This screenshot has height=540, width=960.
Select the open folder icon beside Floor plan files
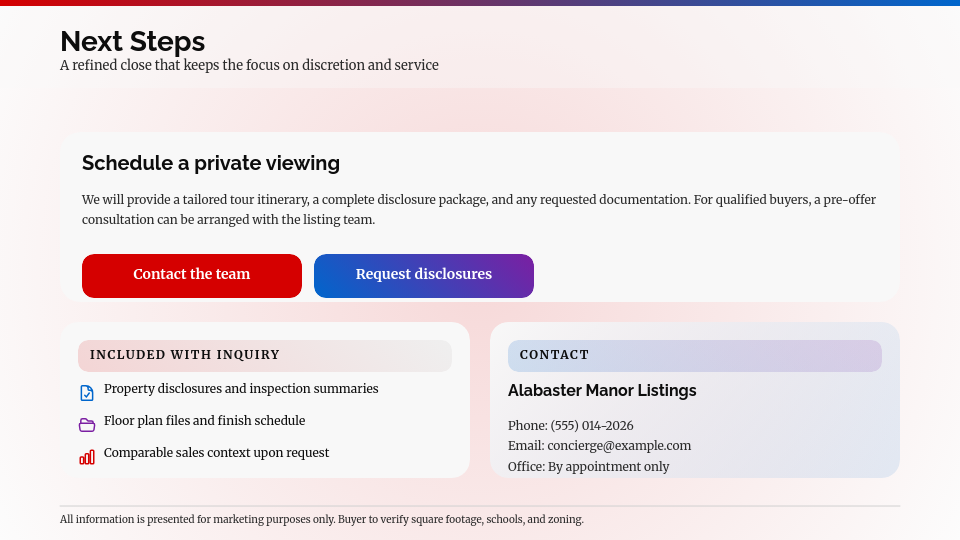coord(87,425)
